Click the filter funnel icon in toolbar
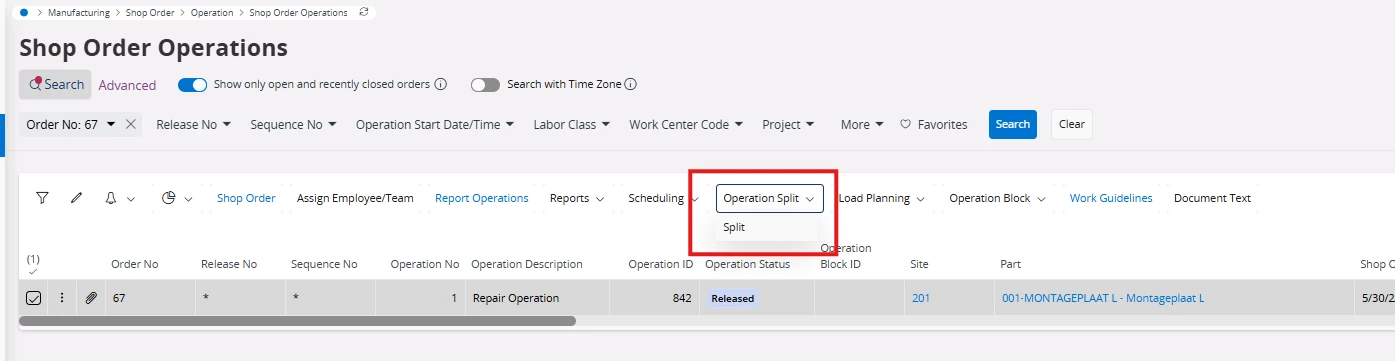1395x361 pixels. click(42, 198)
